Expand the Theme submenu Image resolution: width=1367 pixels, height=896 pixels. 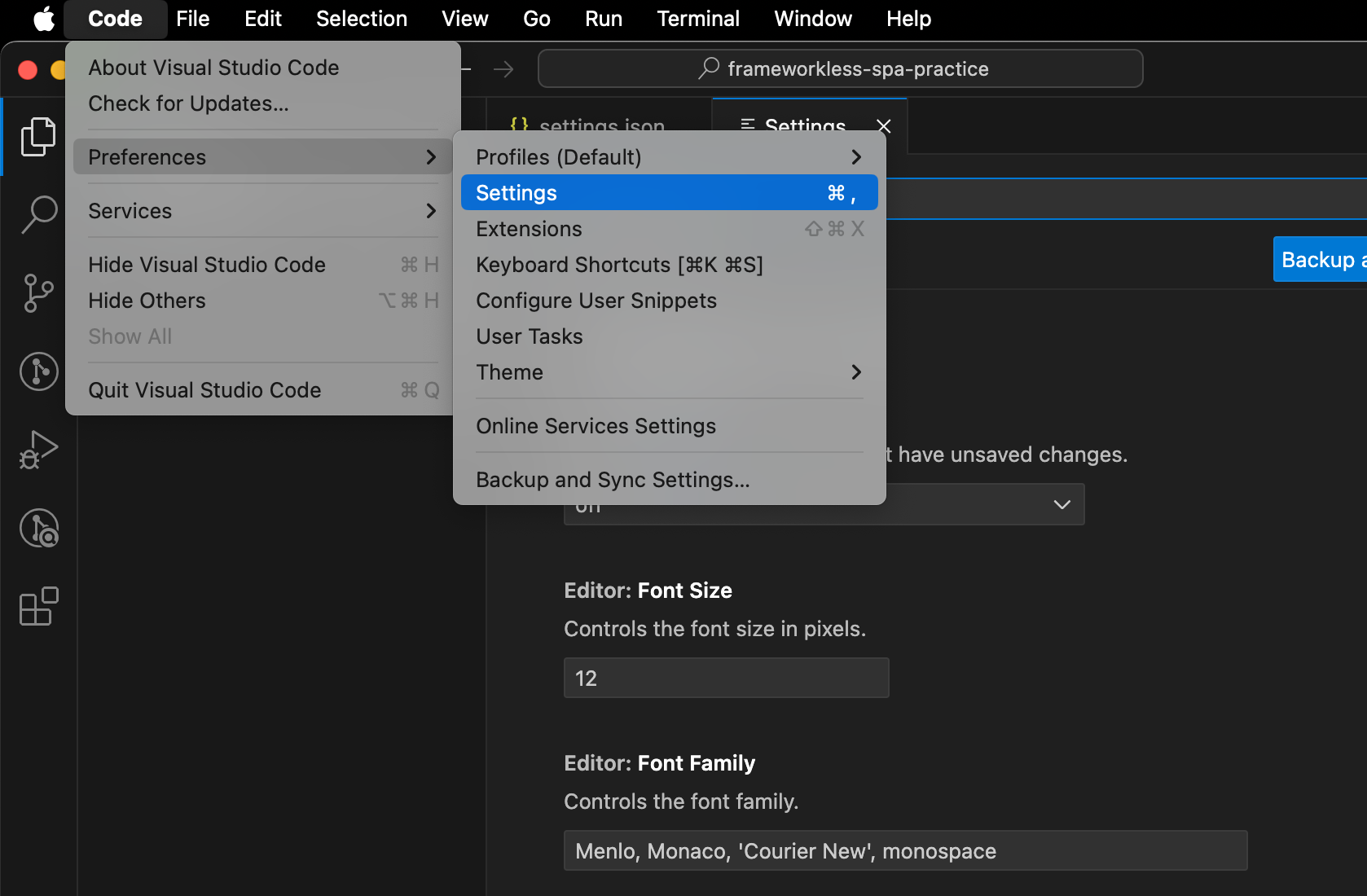669,372
